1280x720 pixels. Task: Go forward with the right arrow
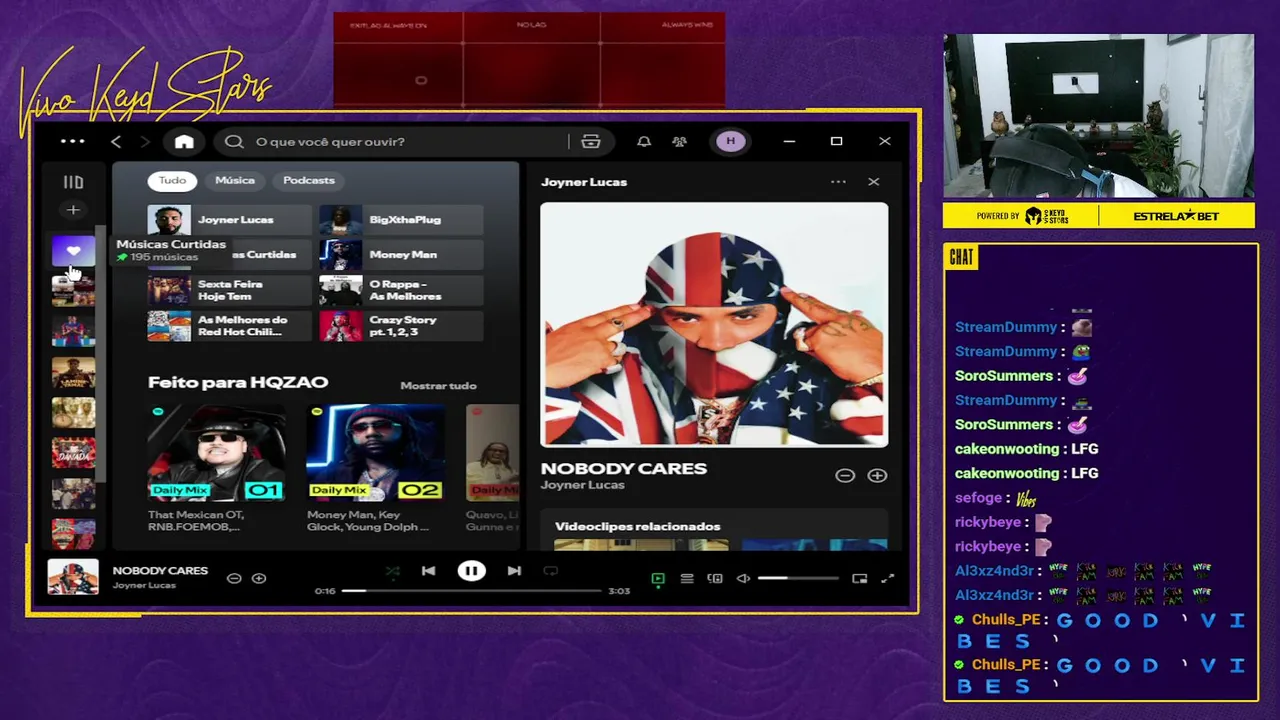pos(145,142)
